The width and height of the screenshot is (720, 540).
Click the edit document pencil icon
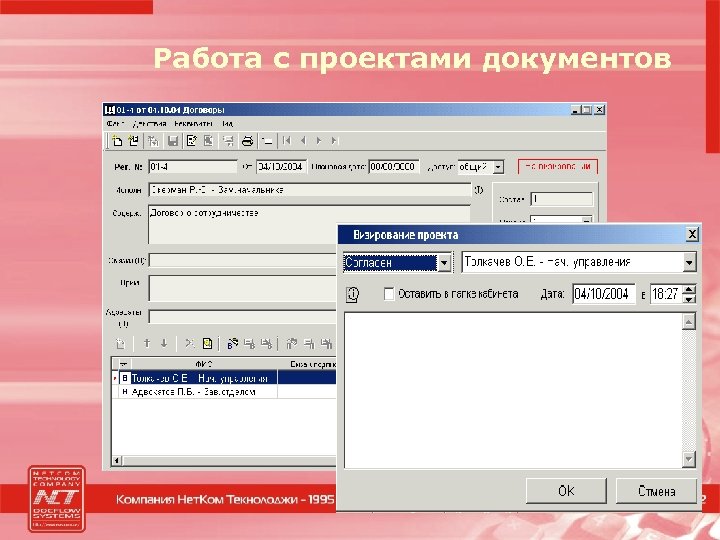click(192, 141)
